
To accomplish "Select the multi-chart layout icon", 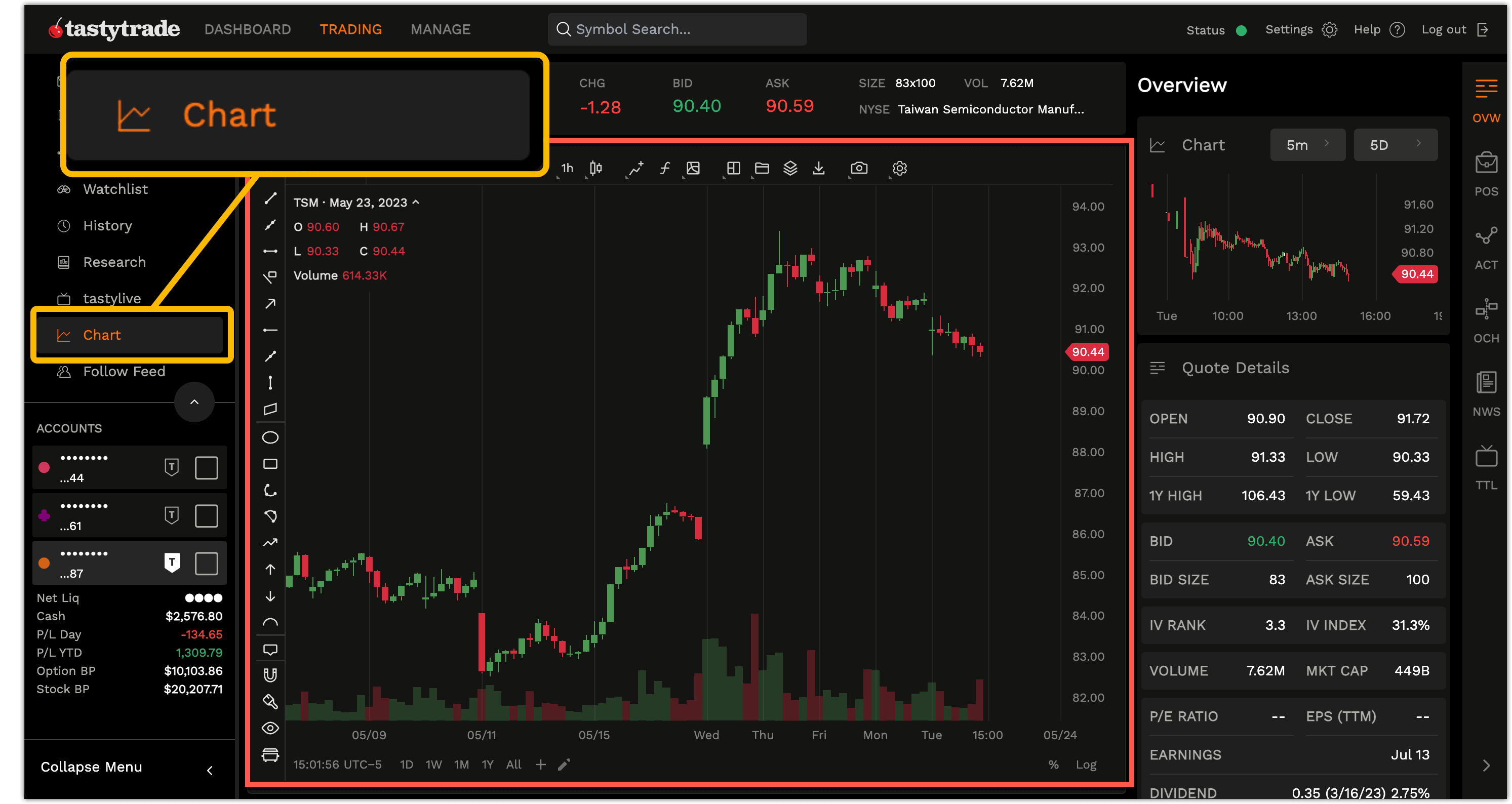I will coord(732,169).
